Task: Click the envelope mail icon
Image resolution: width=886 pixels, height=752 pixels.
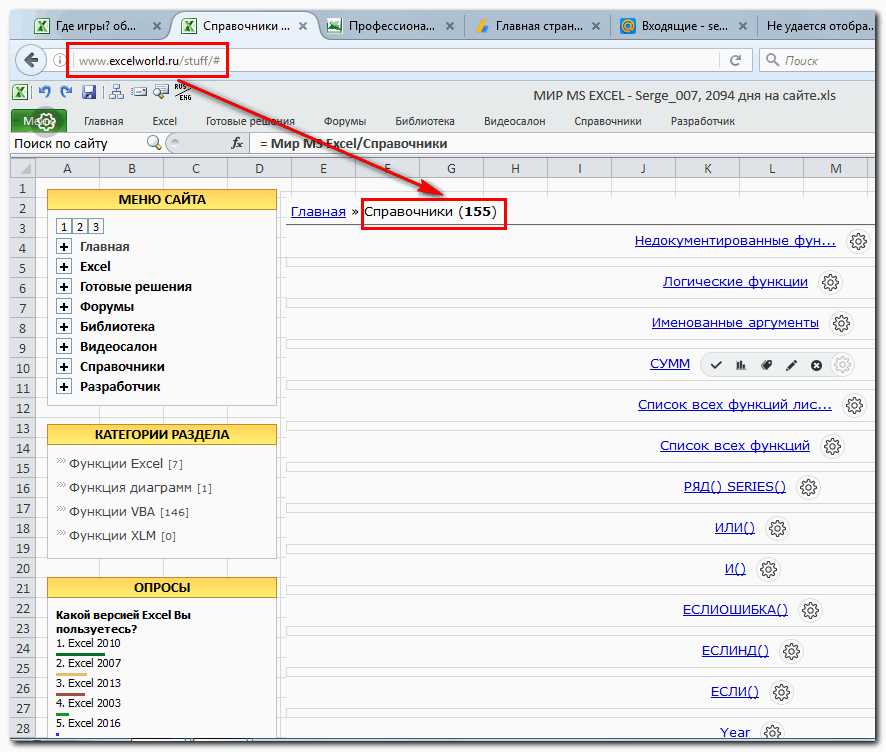Action: (139, 92)
